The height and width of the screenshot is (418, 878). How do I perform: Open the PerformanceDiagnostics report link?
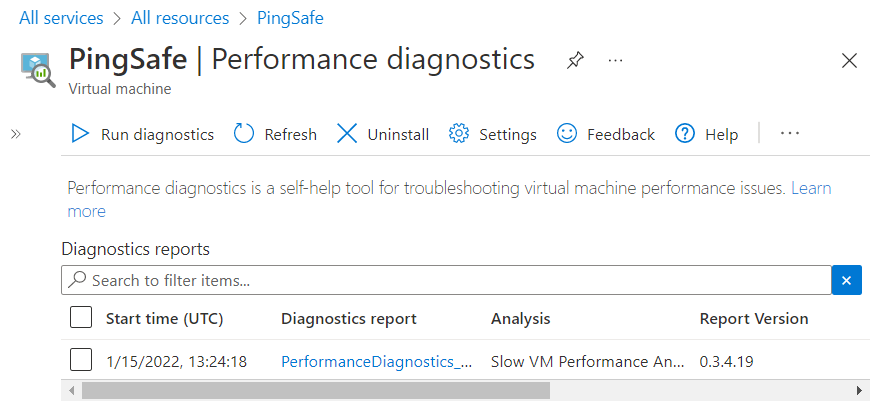[377, 361]
